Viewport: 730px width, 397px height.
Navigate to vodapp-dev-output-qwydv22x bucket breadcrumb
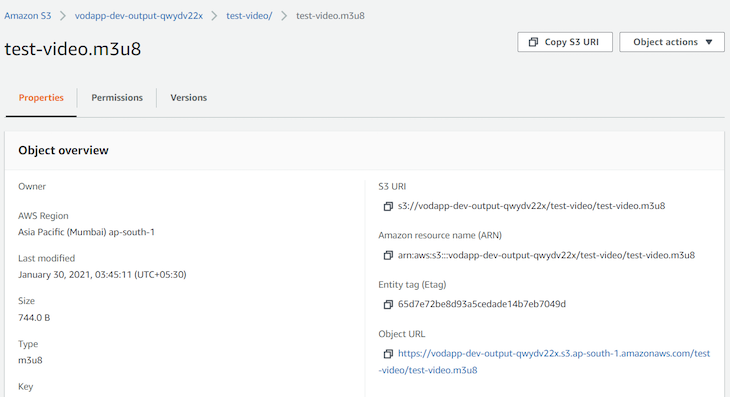click(139, 16)
